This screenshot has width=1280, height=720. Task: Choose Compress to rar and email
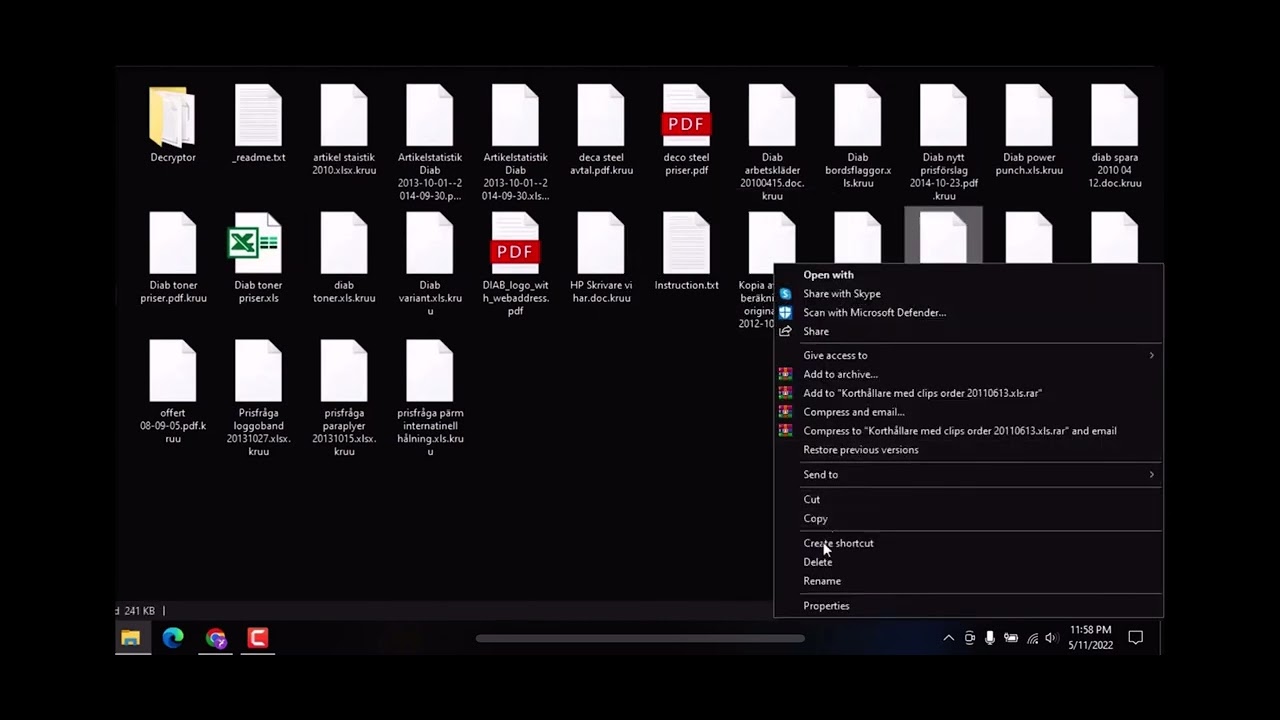pos(967,432)
